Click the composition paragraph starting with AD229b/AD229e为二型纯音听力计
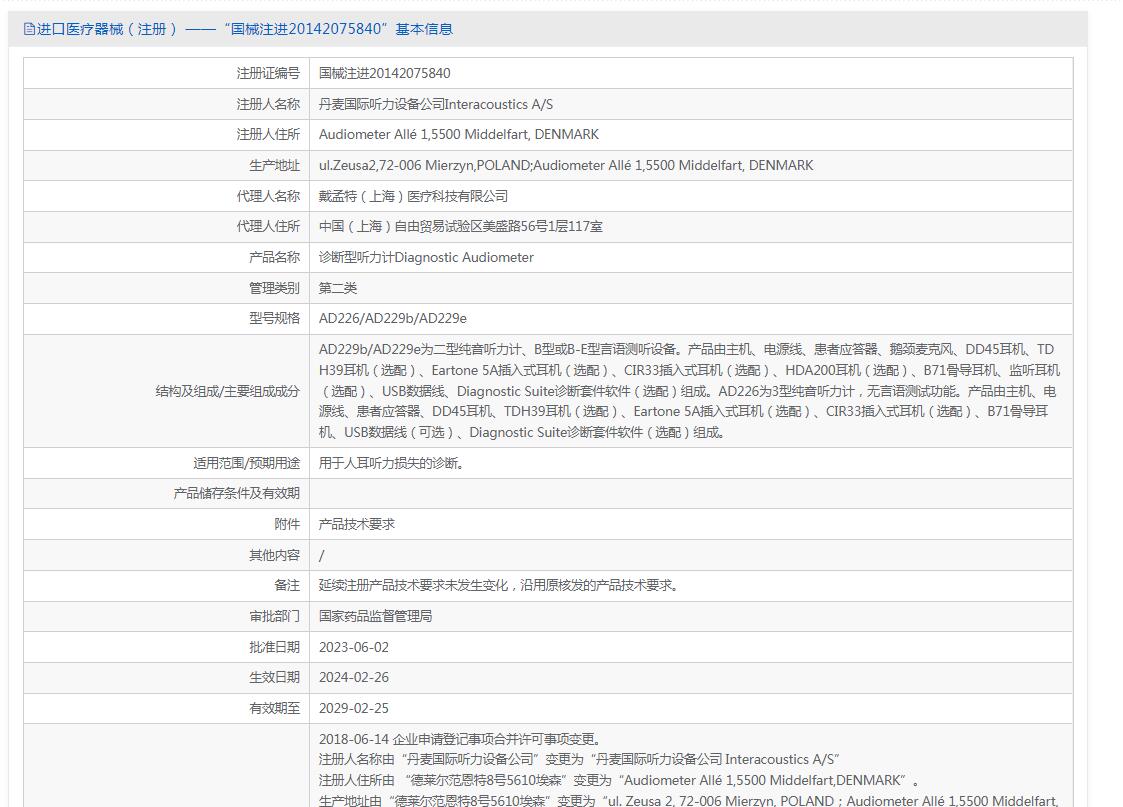The height and width of the screenshot is (807, 1123). [x=689, y=391]
